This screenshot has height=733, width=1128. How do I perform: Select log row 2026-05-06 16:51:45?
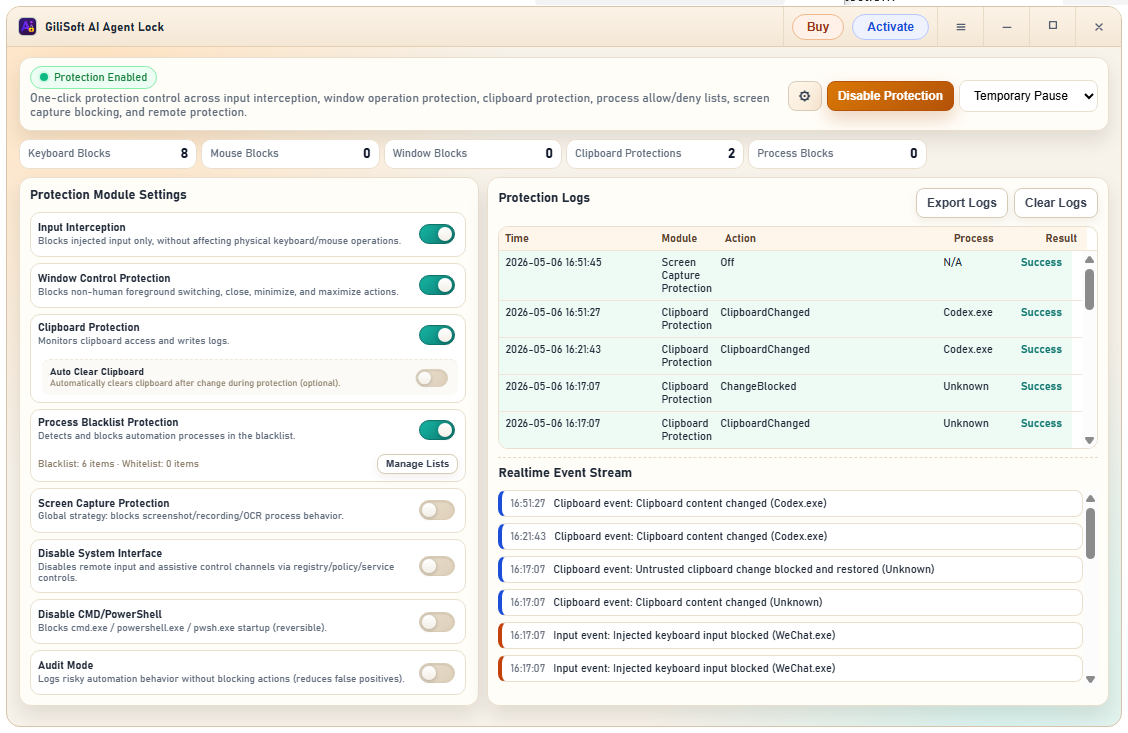pos(788,276)
